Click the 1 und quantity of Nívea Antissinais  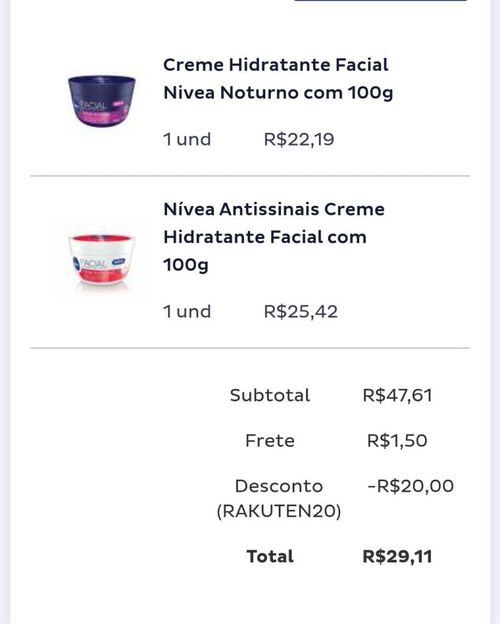(x=187, y=311)
